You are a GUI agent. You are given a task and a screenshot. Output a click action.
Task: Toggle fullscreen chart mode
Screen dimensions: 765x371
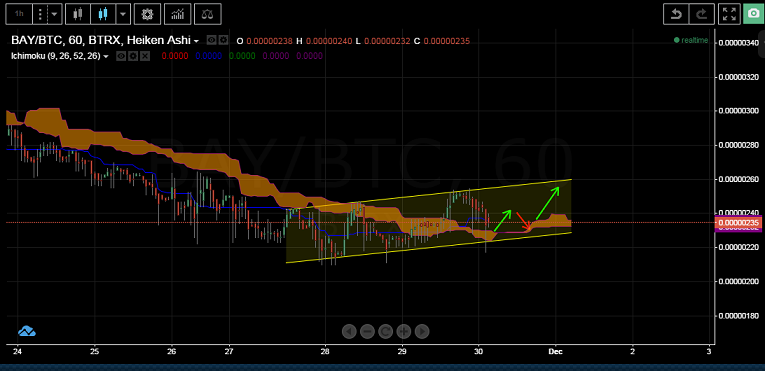[729, 14]
